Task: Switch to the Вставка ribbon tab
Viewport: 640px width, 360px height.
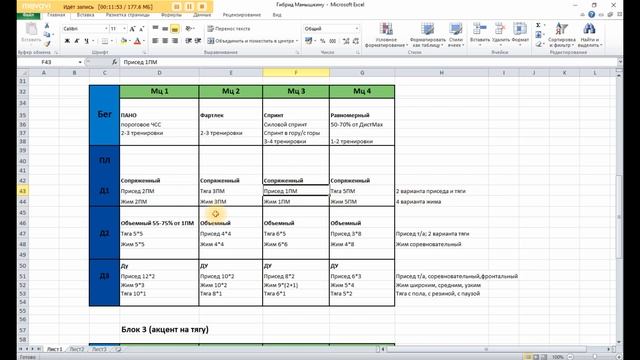Action: coord(85,15)
